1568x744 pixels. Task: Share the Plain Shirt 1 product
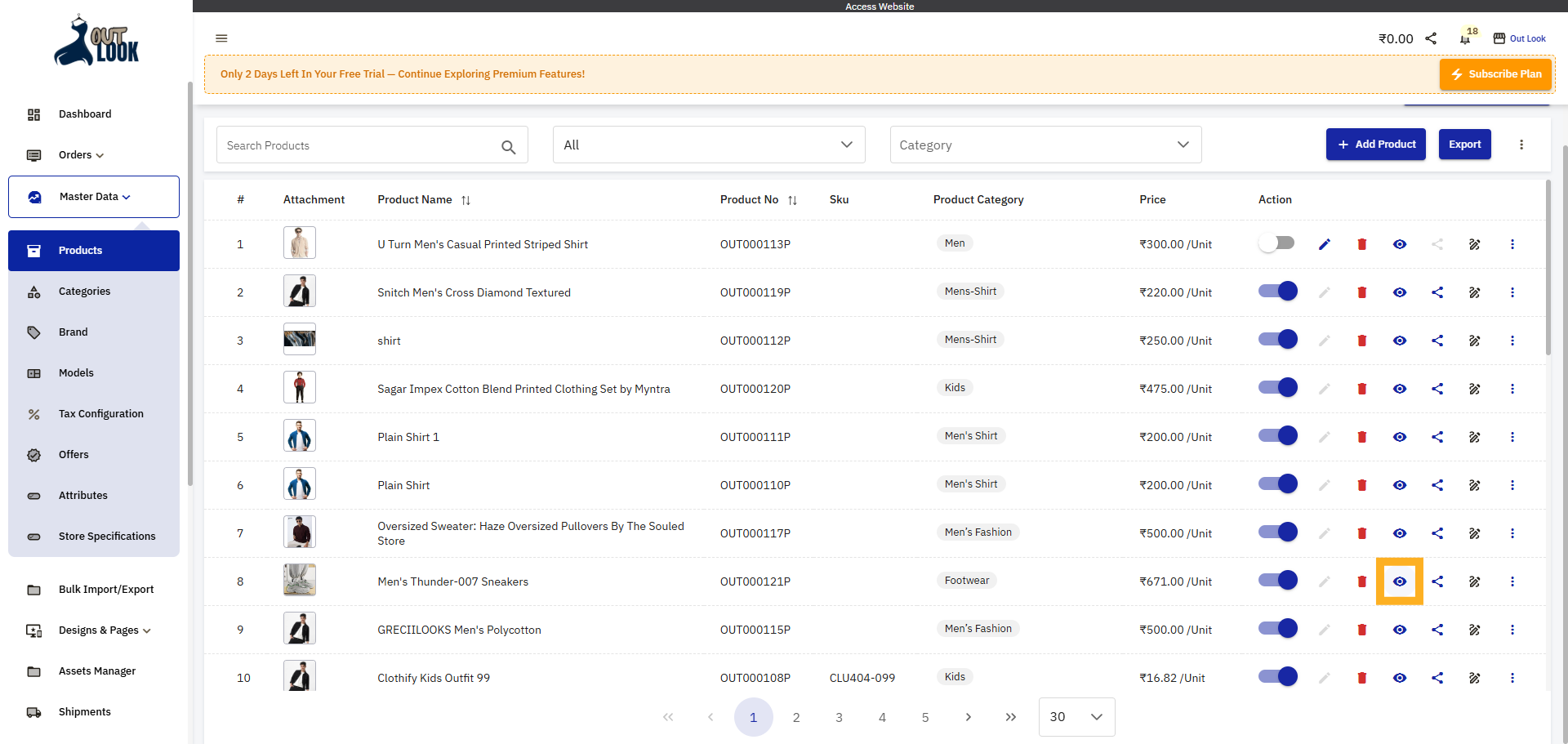tap(1437, 436)
